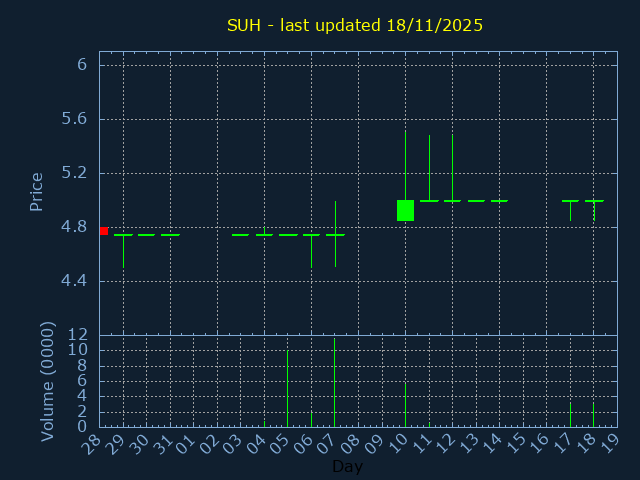Select the tallest green volume bar on day 07
The height and width of the screenshot is (480, 640).
[x=335, y=385]
